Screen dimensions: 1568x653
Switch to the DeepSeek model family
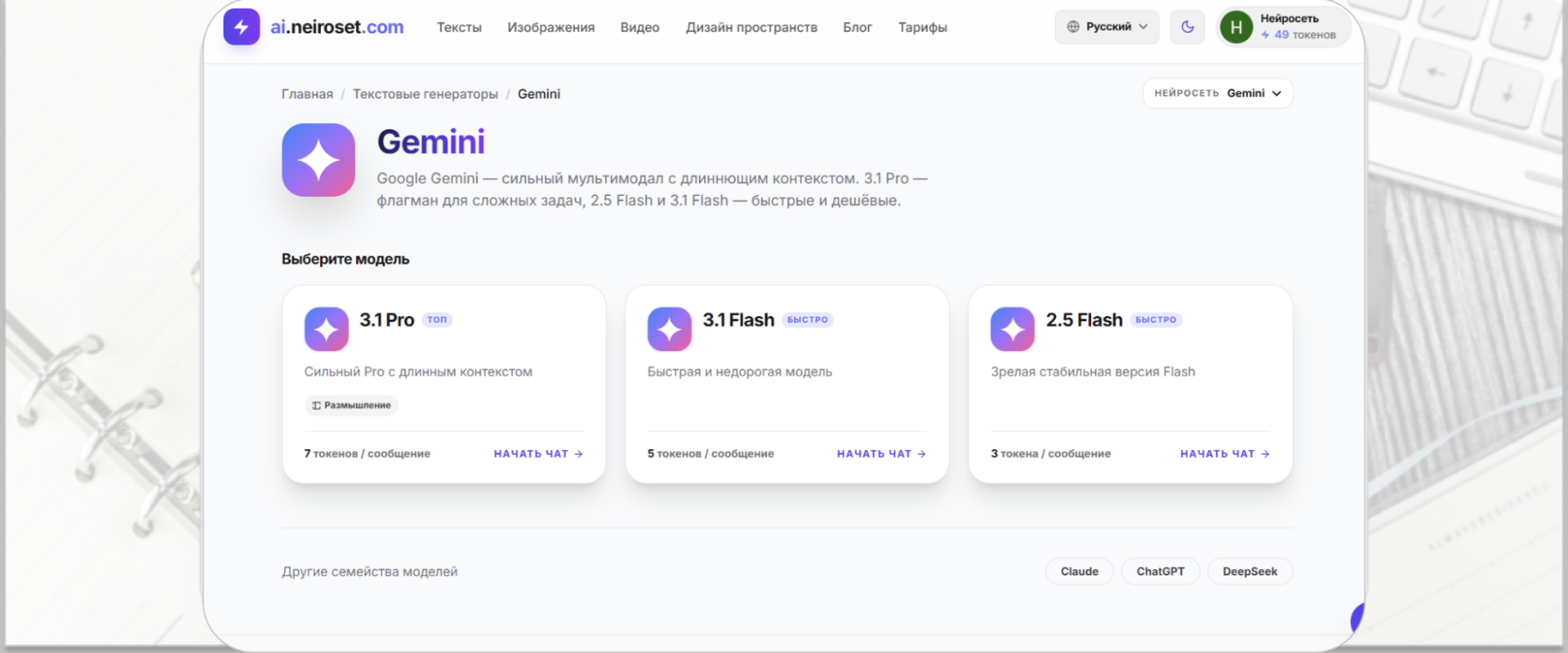tap(1250, 571)
